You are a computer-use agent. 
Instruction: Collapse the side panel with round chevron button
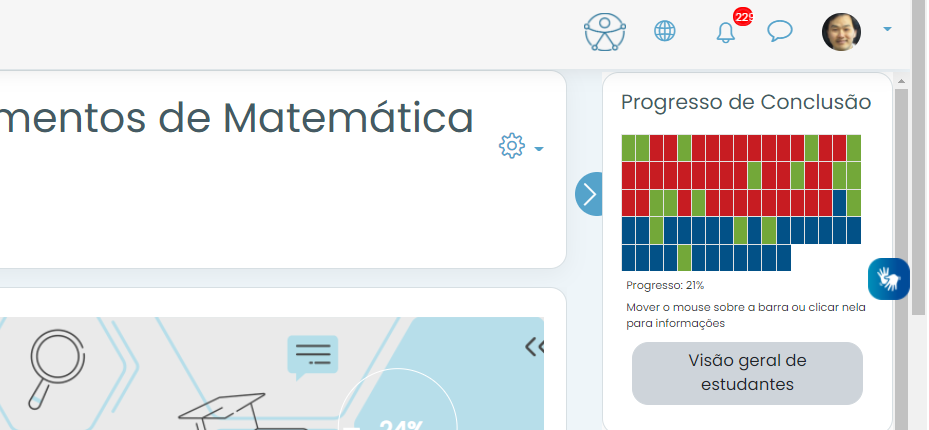tap(588, 194)
